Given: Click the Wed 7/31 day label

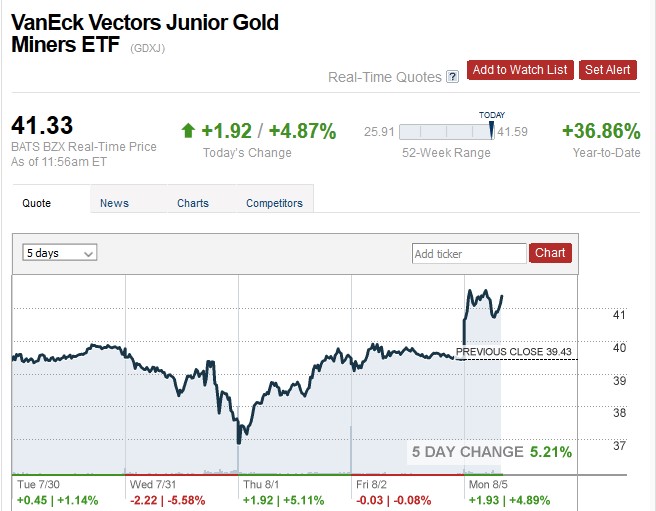Looking at the screenshot, I should [154, 484].
